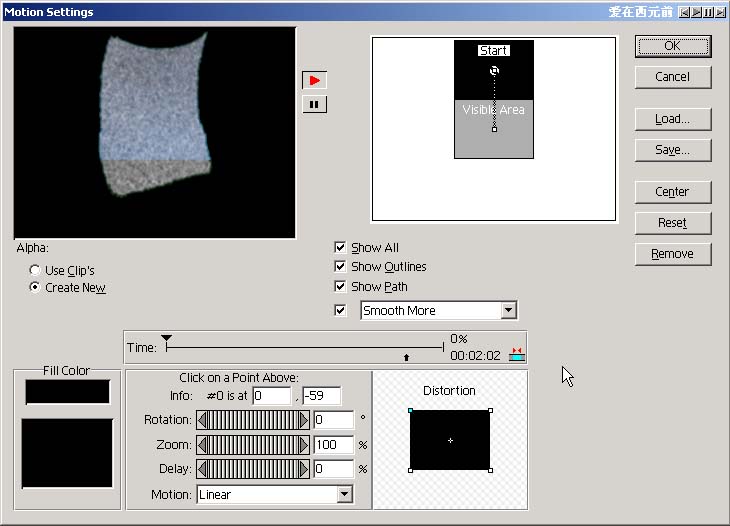Select top-right distortion corner handle
Viewport: 730px width, 526px height.
click(490, 411)
